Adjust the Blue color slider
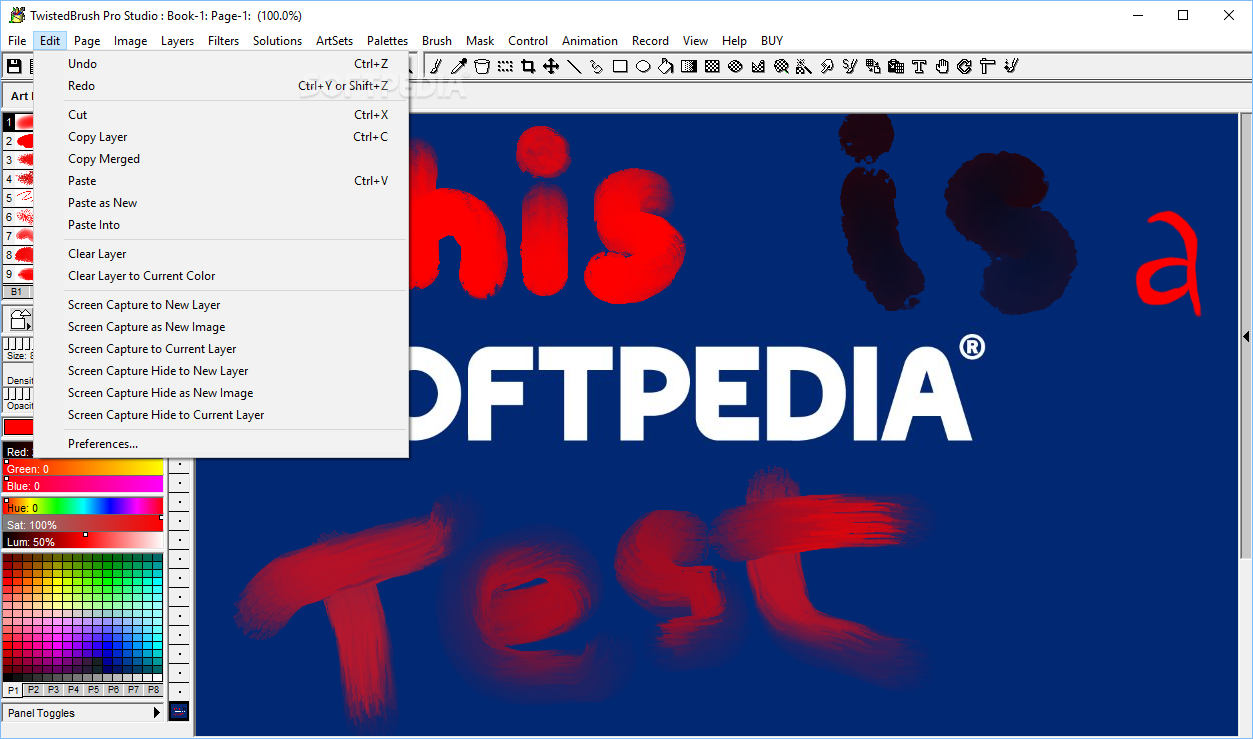Screen dimensions: 1253x739 [x=83, y=486]
